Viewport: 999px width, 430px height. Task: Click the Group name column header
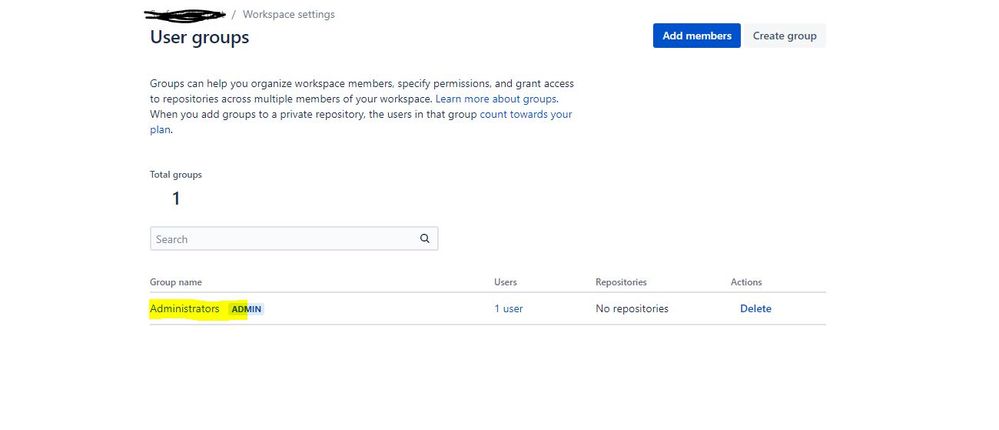click(176, 282)
